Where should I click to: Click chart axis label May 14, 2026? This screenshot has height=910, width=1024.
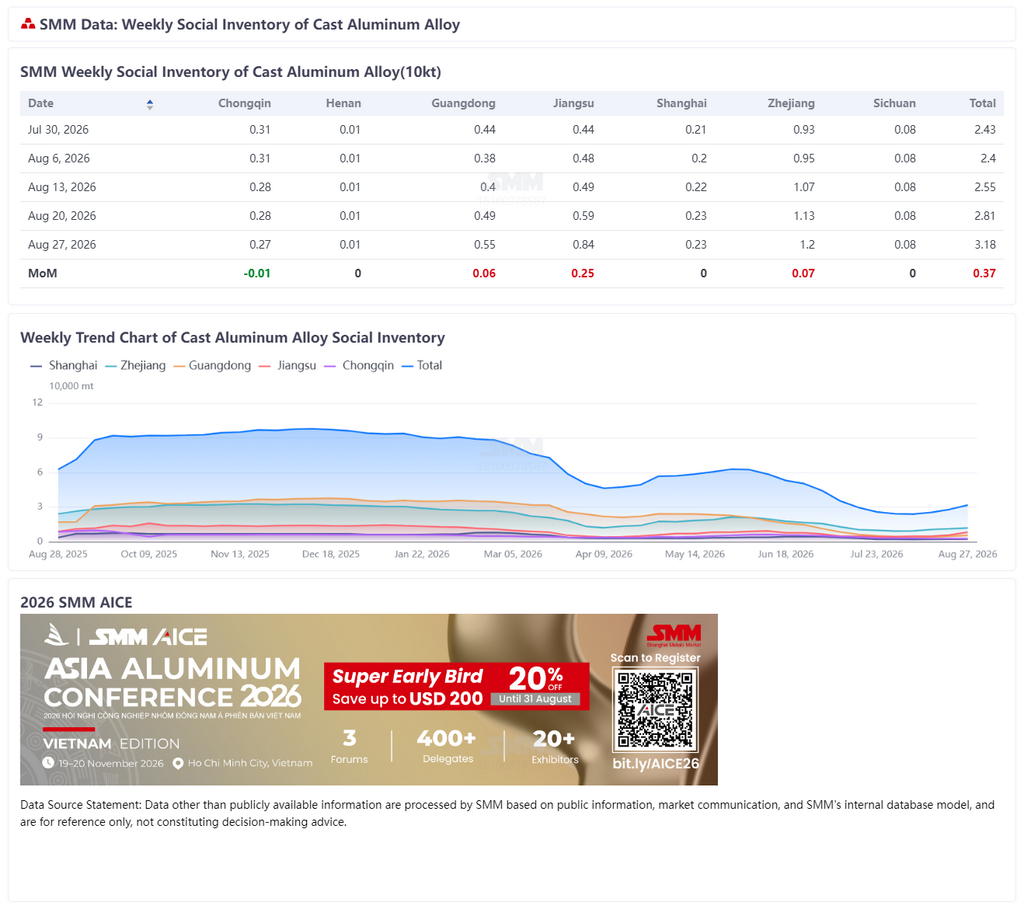coord(695,554)
